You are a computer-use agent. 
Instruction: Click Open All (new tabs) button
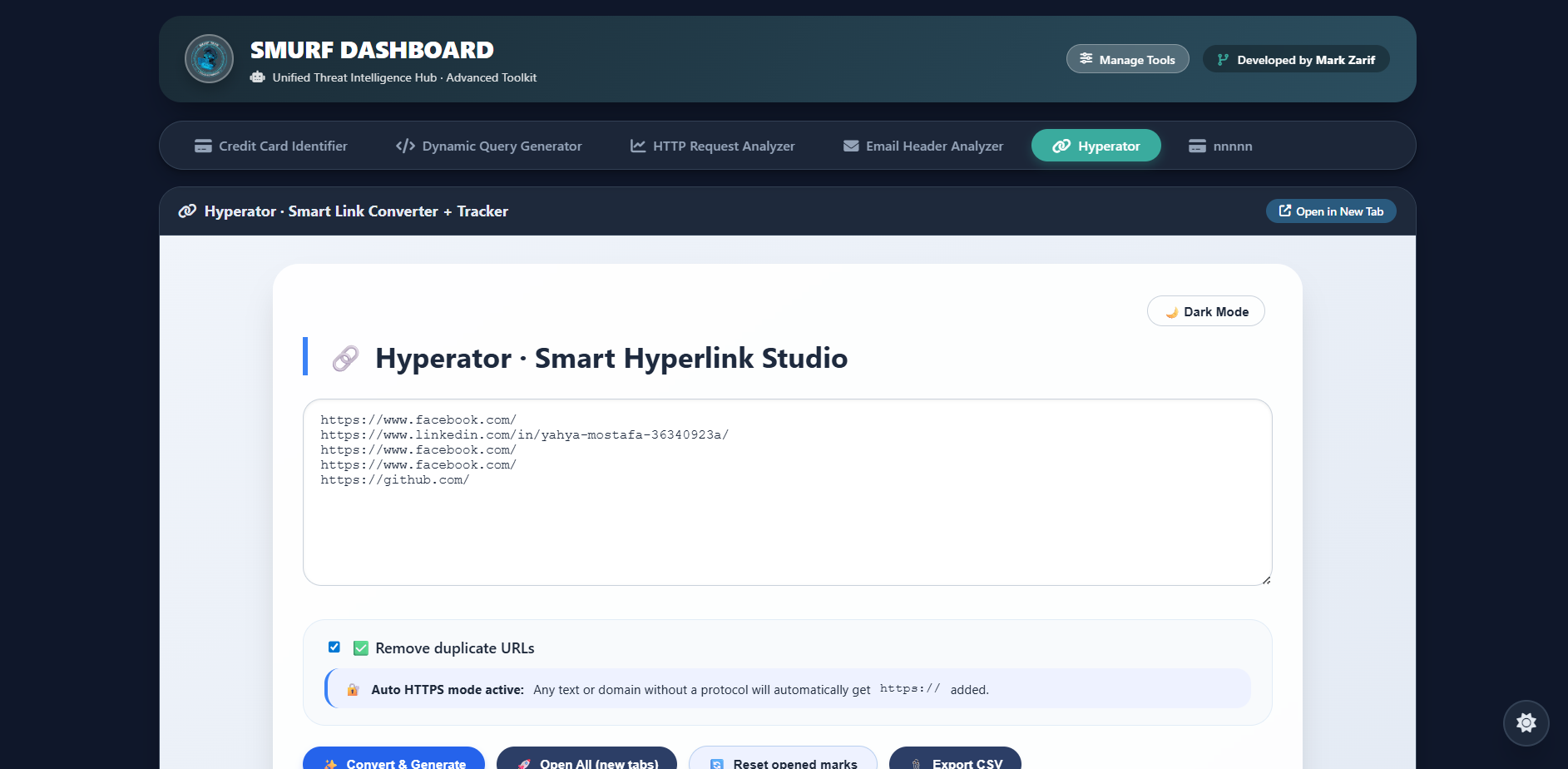click(x=586, y=758)
